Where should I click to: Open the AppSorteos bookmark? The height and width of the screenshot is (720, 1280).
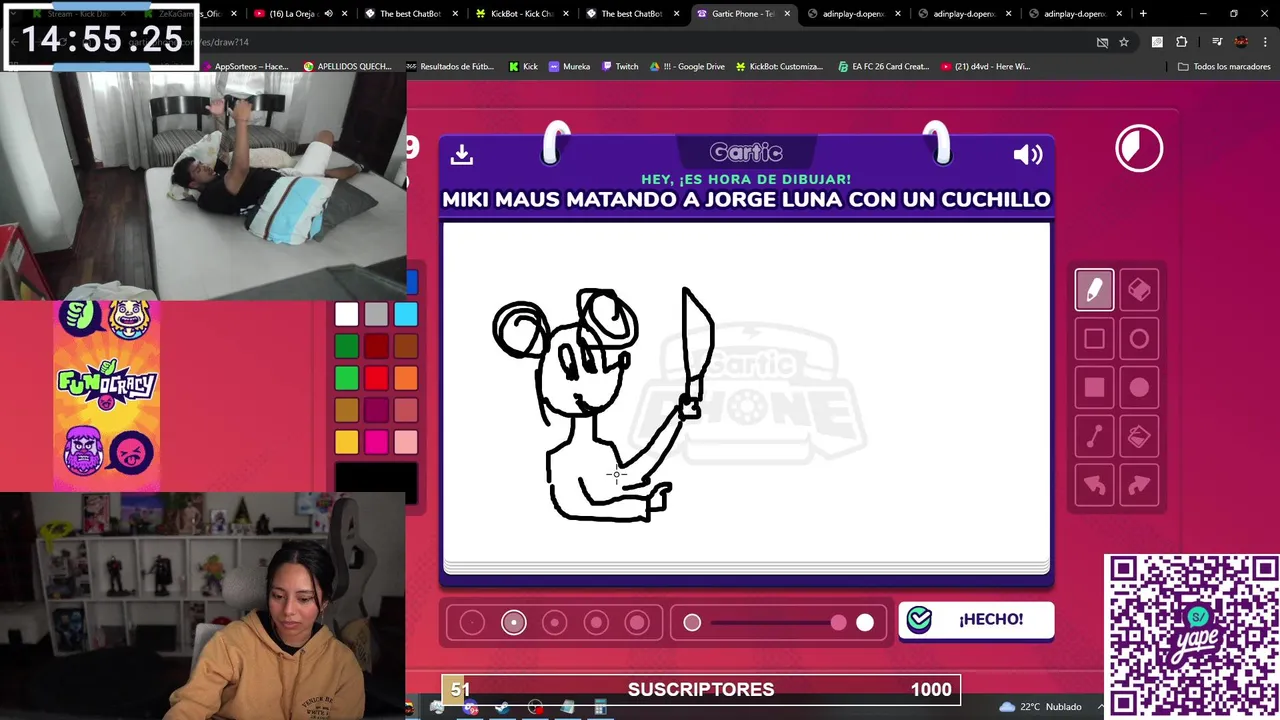point(245,66)
